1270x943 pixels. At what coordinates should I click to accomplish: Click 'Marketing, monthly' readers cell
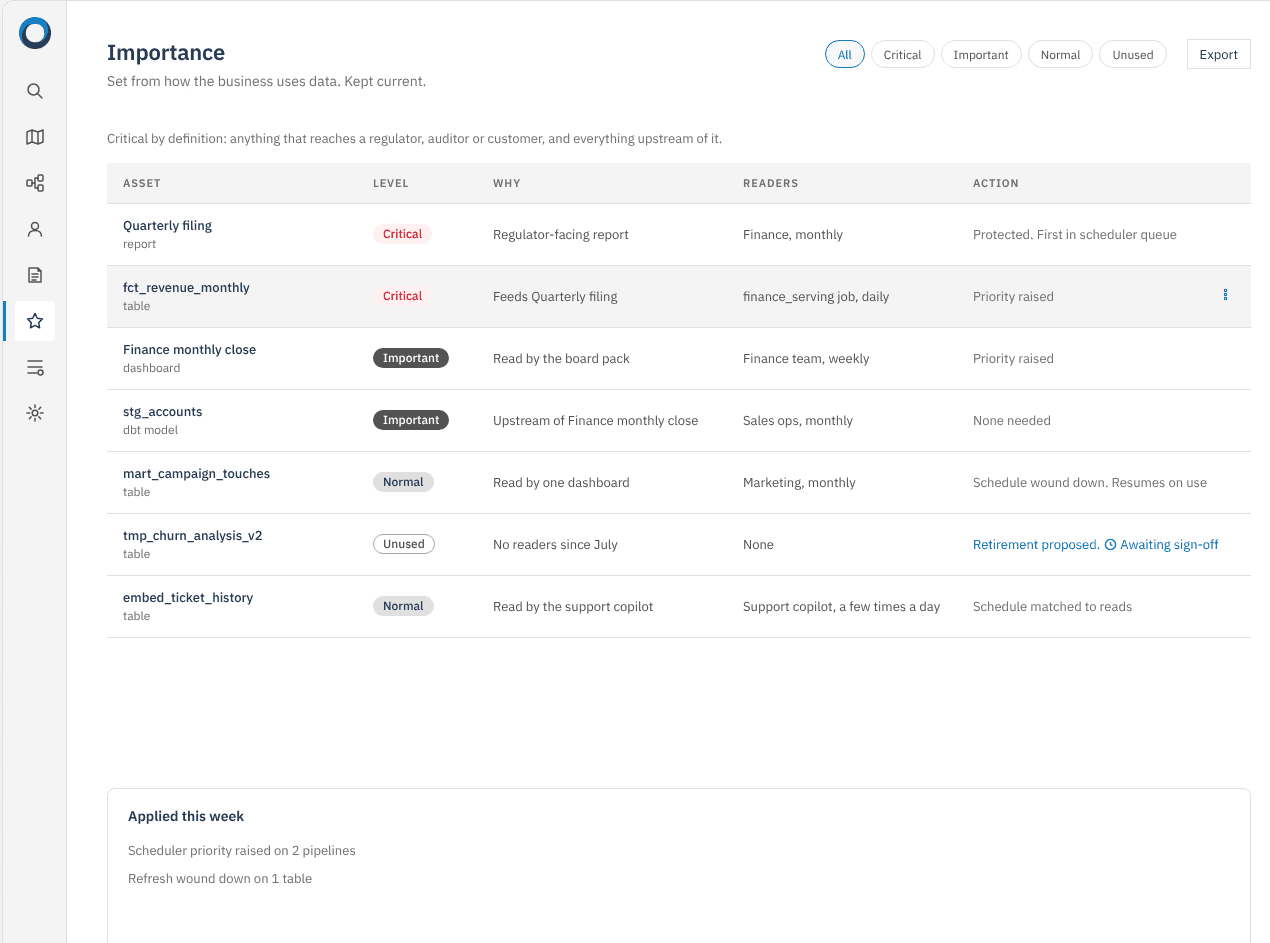(799, 483)
